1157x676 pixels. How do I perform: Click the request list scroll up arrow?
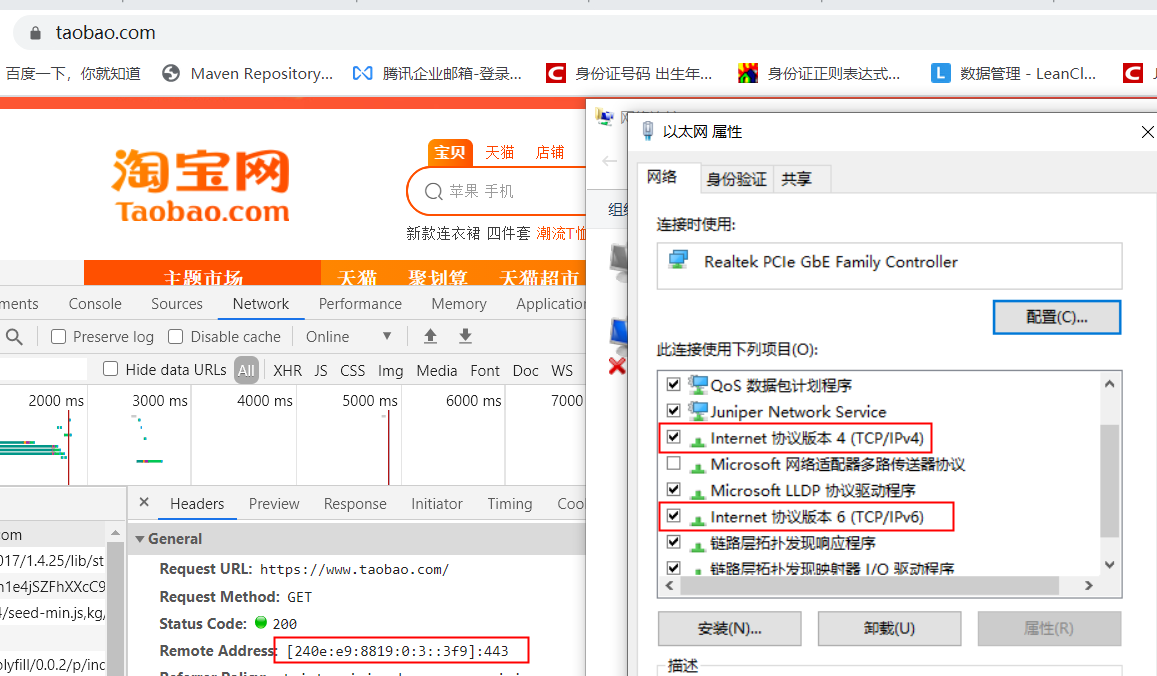[x=115, y=532]
